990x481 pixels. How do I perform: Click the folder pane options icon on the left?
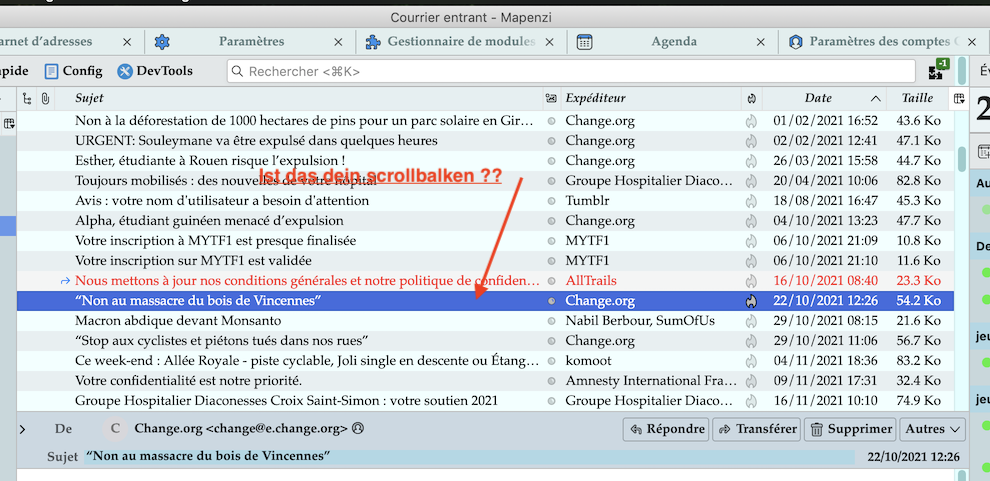click(x=9, y=124)
